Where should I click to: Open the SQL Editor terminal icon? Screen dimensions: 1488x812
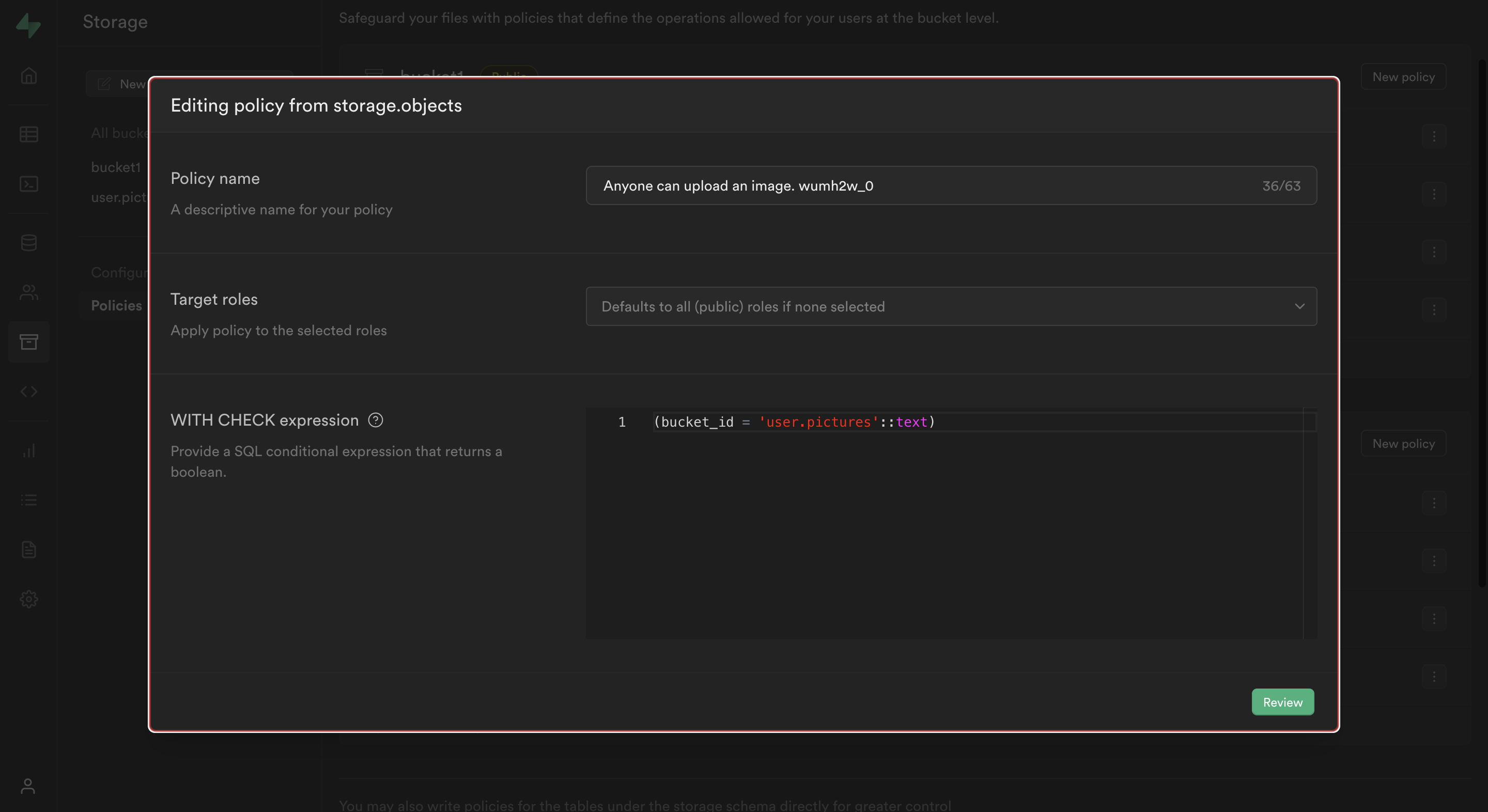29,184
